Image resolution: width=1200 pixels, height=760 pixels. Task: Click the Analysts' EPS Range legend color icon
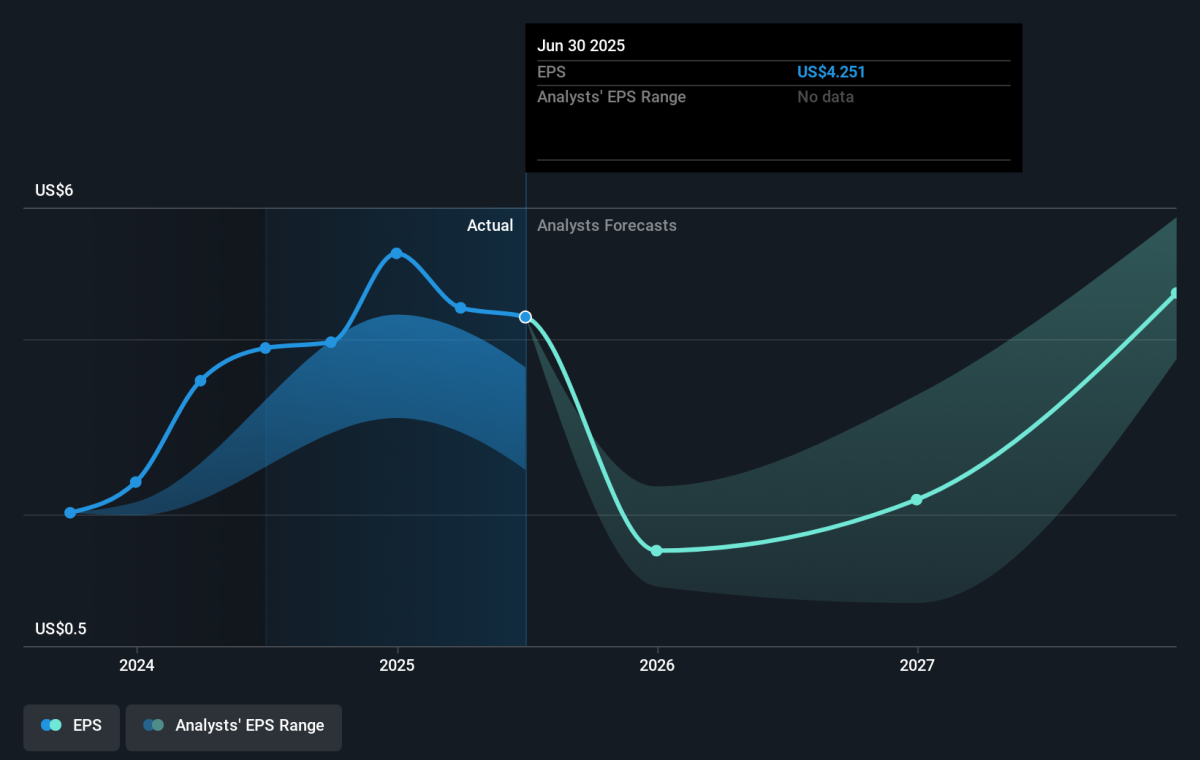click(153, 726)
